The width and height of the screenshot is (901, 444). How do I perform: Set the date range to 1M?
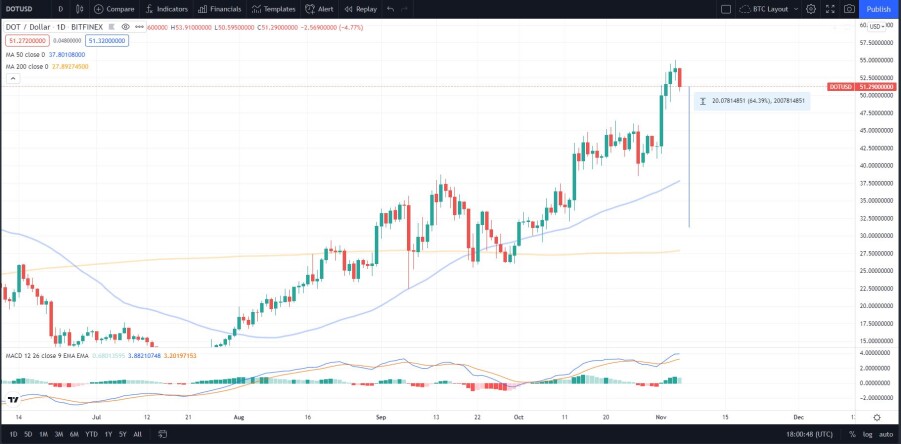43,434
